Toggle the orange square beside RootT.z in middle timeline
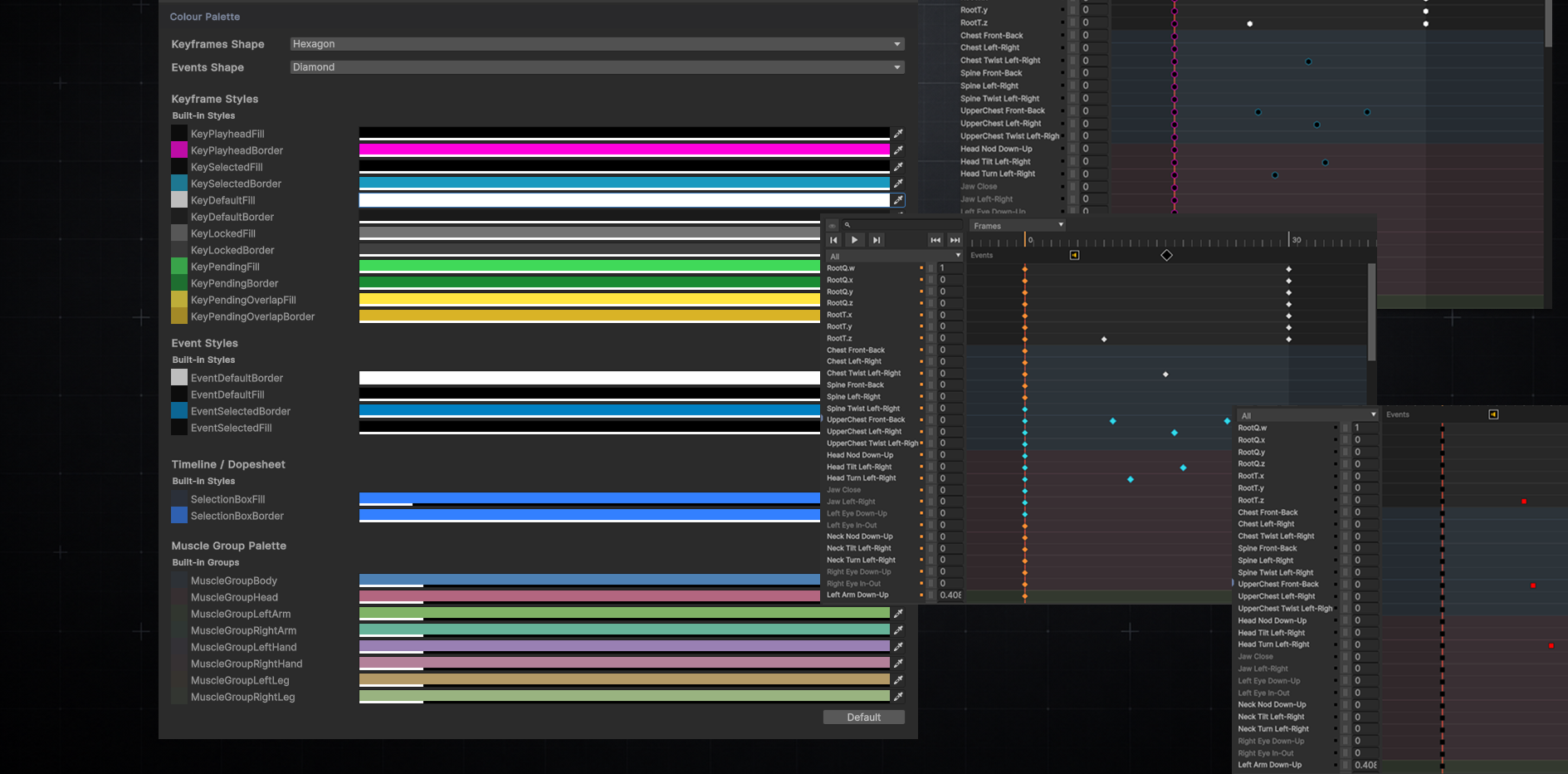The height and width of the screenshot is (774, 1568). click(921, 338)
